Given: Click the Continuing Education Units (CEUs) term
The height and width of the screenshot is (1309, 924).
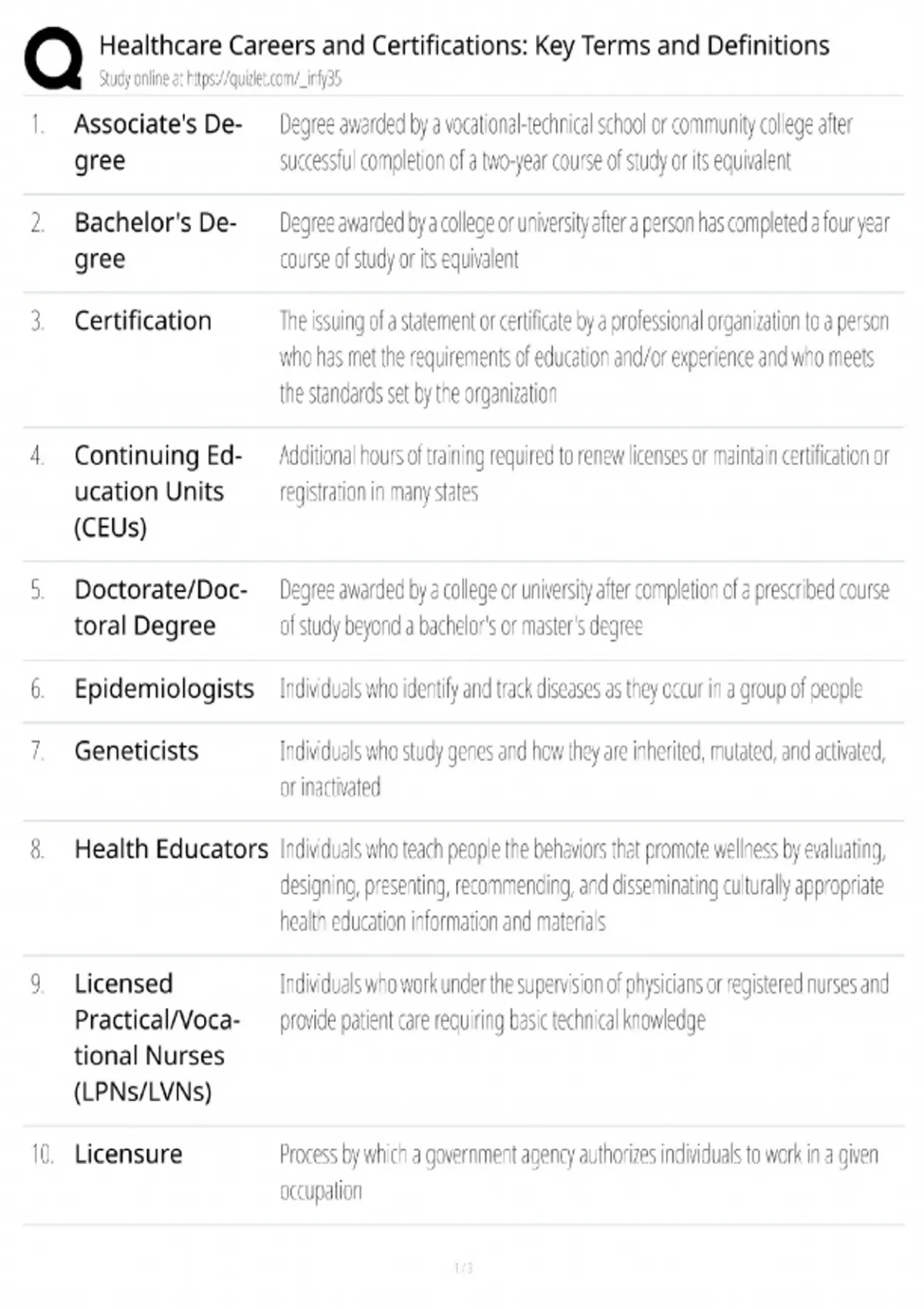Looking at the screenshot, I should pyautogui.click(x=158, y=491).
